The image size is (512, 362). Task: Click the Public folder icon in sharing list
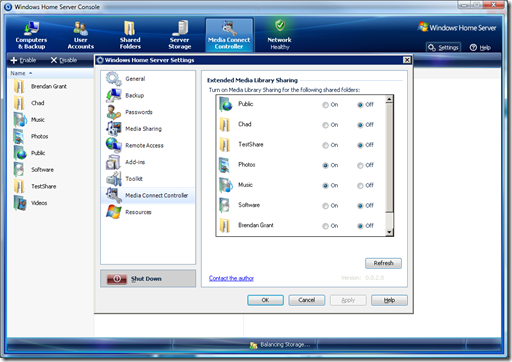tap(226, 104)
